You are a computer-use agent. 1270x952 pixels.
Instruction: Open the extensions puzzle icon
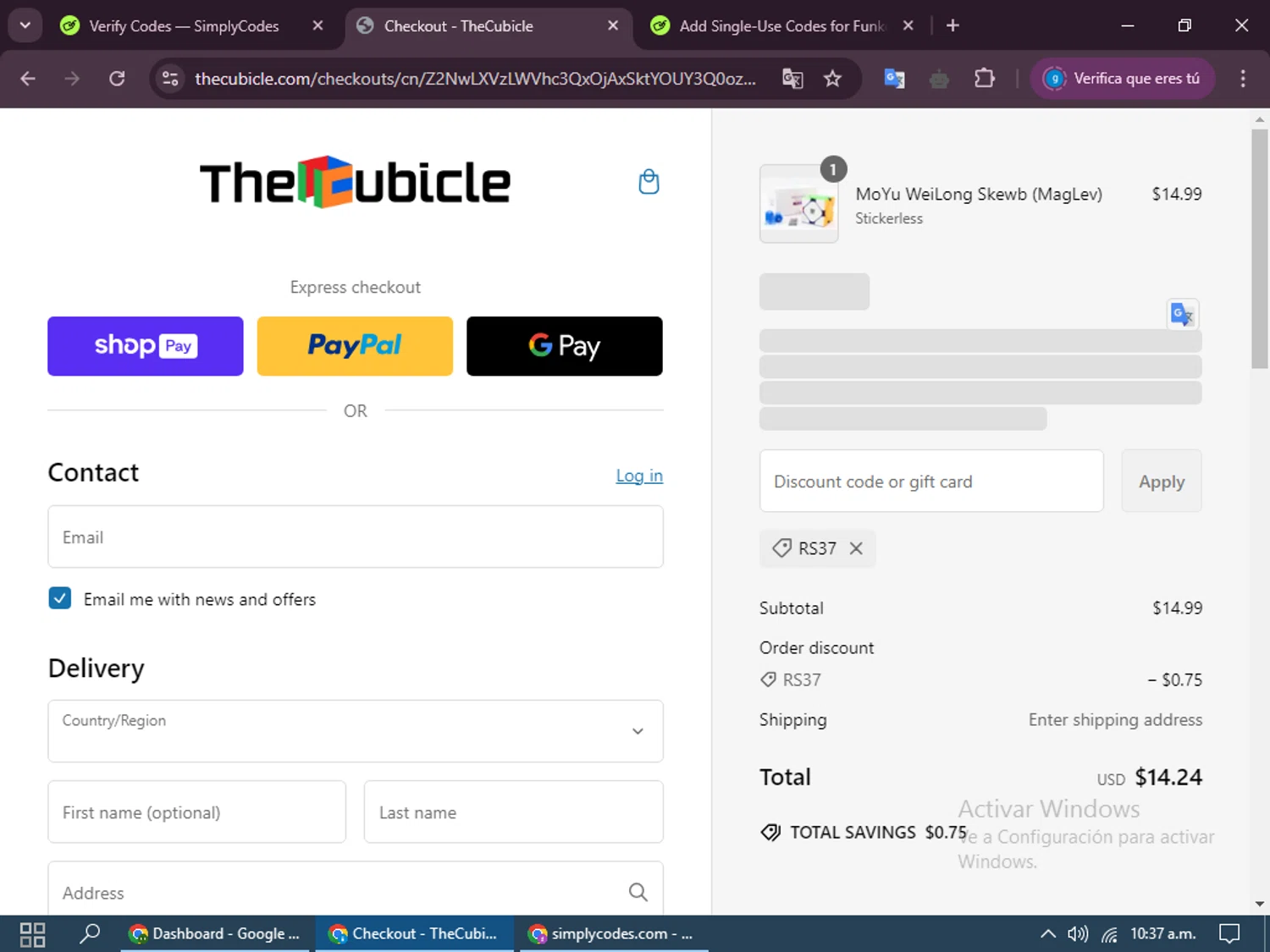(984, 79)
